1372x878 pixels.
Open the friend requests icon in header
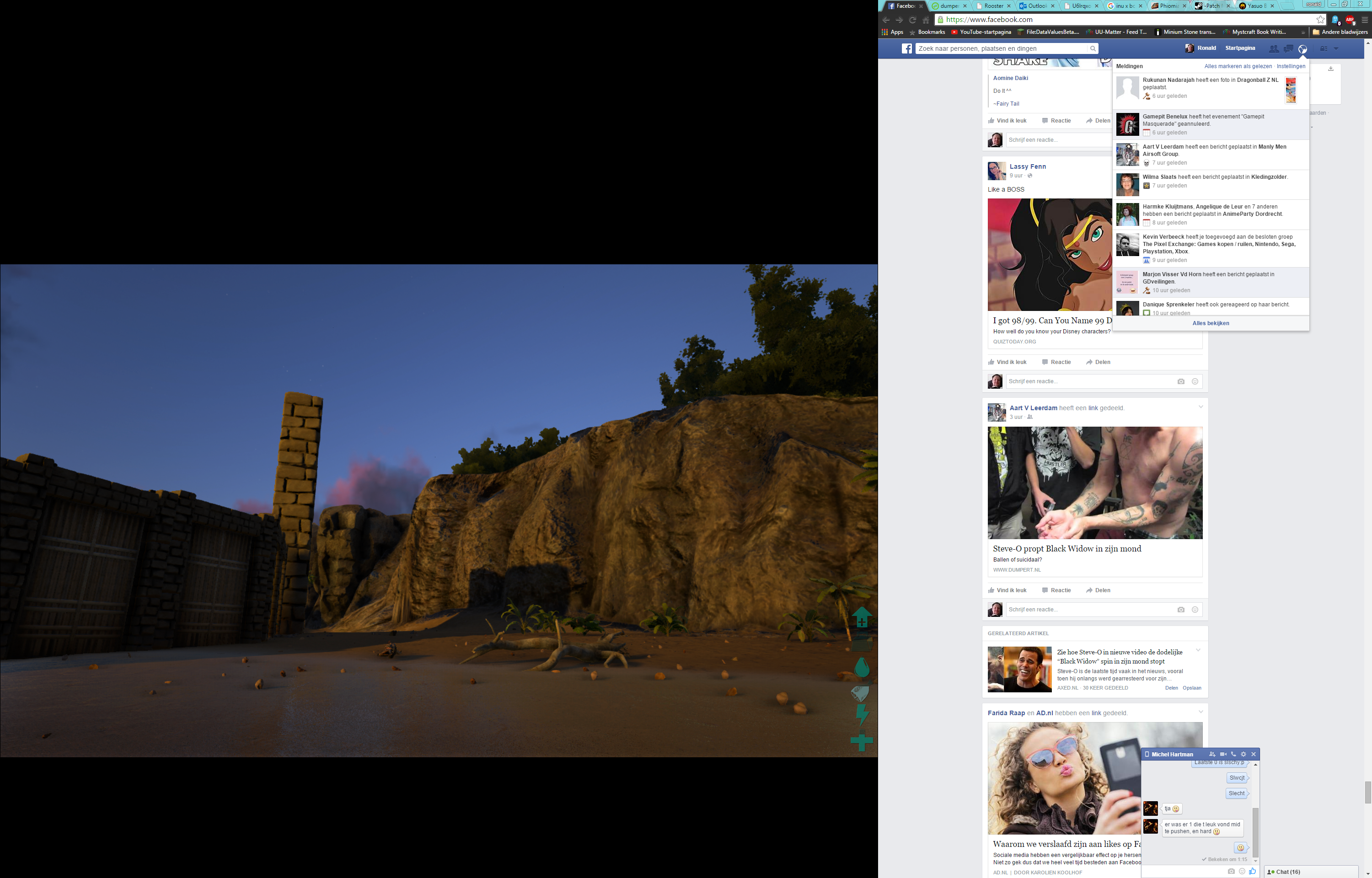click(1273, 48)
